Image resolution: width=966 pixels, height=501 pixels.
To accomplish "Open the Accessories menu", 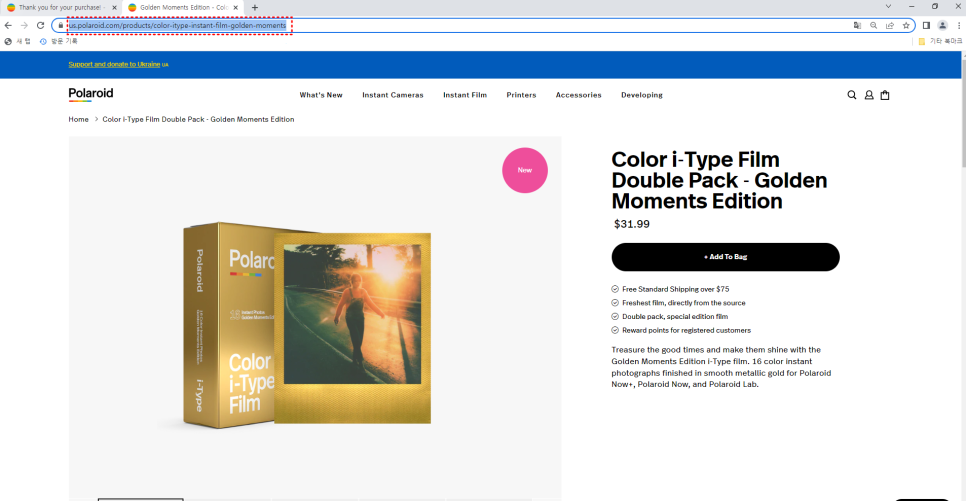I will (x=578, y=95).
